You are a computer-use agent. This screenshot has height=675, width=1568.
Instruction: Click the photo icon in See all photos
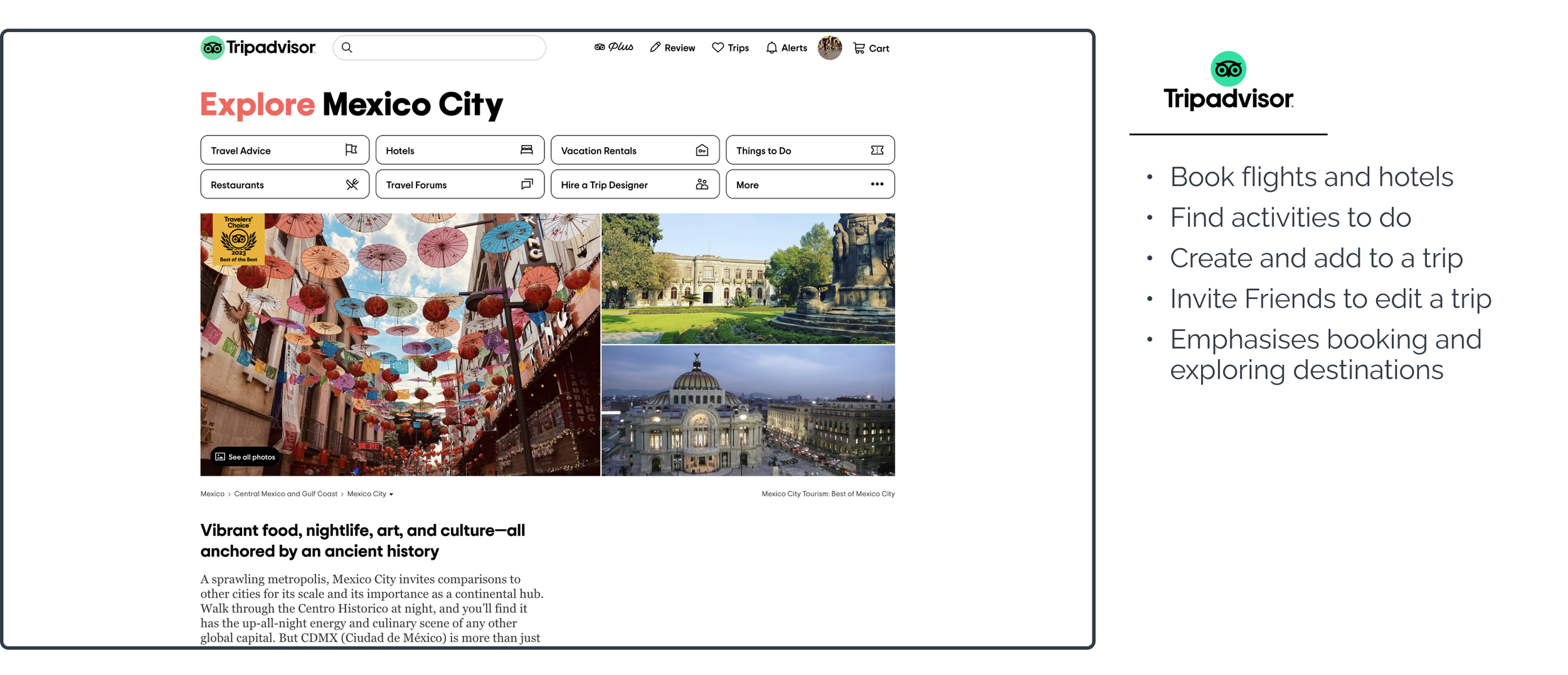tap(220, 457)
